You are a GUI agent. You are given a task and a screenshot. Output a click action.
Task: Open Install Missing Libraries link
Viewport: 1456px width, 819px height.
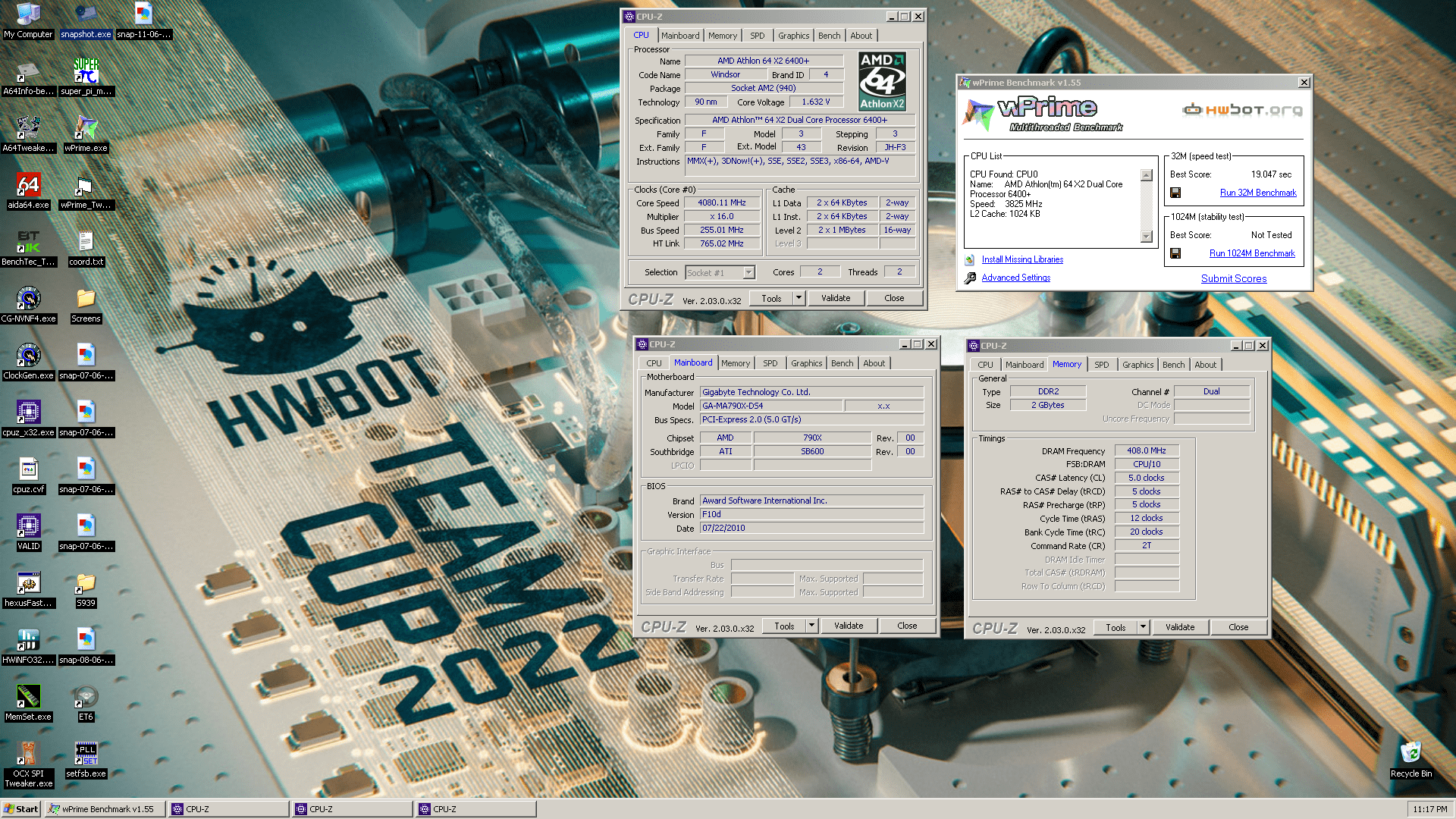1022,259
